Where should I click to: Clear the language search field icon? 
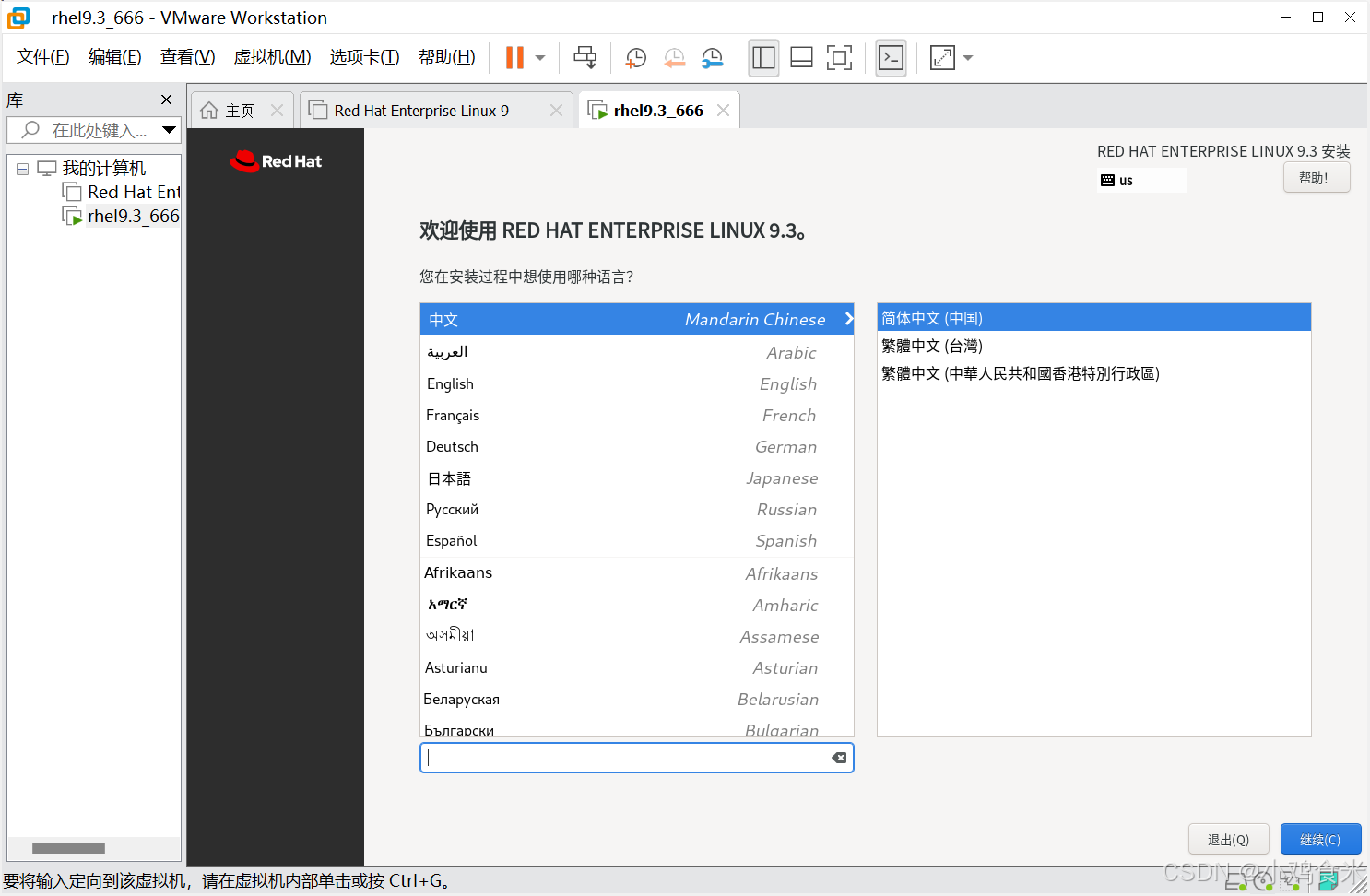(839, 758)
